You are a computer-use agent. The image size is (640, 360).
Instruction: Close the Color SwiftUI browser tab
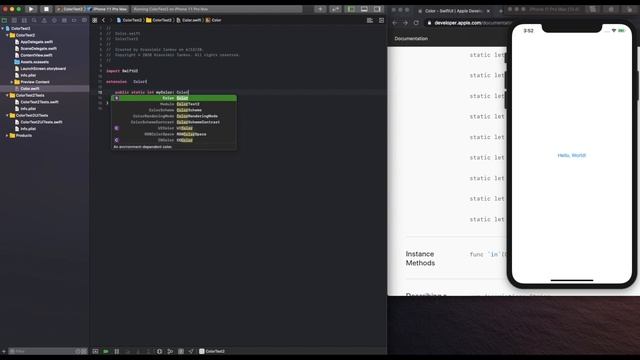pos(488,11)
